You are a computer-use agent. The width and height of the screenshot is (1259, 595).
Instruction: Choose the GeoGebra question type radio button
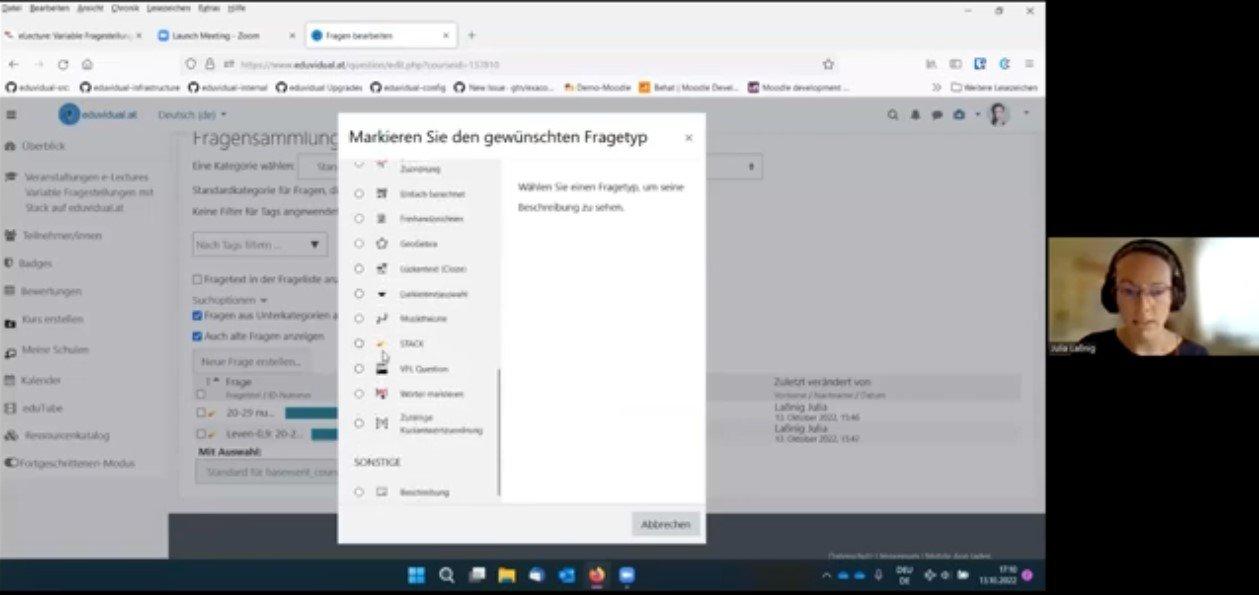pyautogui.click(x=359, y=243)
